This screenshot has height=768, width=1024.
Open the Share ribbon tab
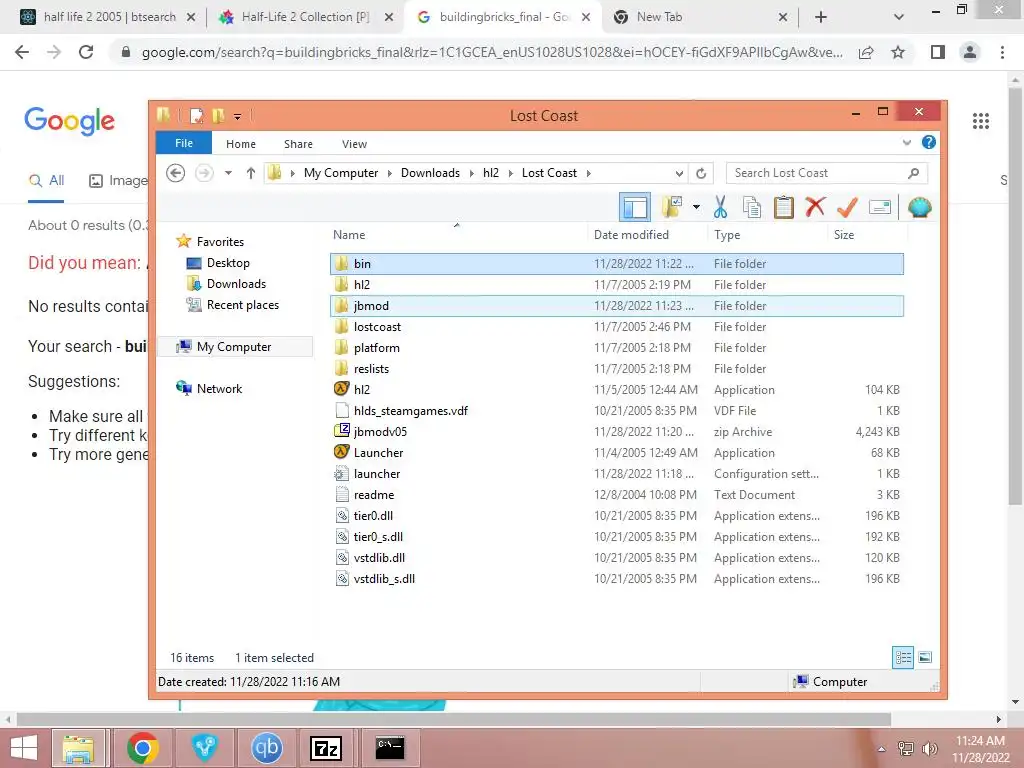(298, 144)
